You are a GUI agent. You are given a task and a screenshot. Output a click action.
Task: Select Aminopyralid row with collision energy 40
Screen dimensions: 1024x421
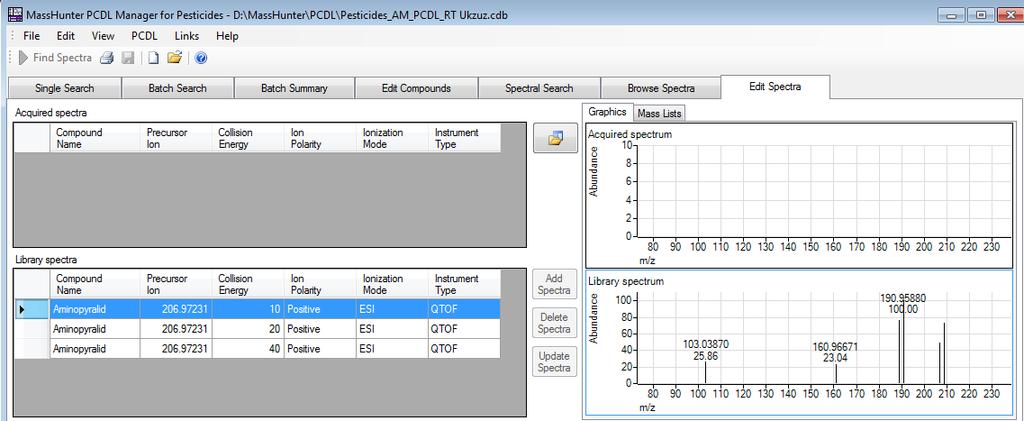point(257,349)
